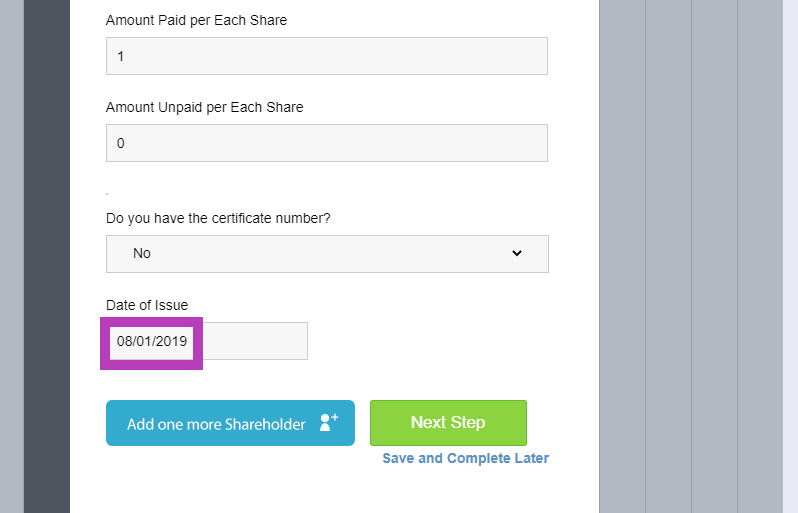Click the person-plus icon on Add Shareholder

(329, 422)
